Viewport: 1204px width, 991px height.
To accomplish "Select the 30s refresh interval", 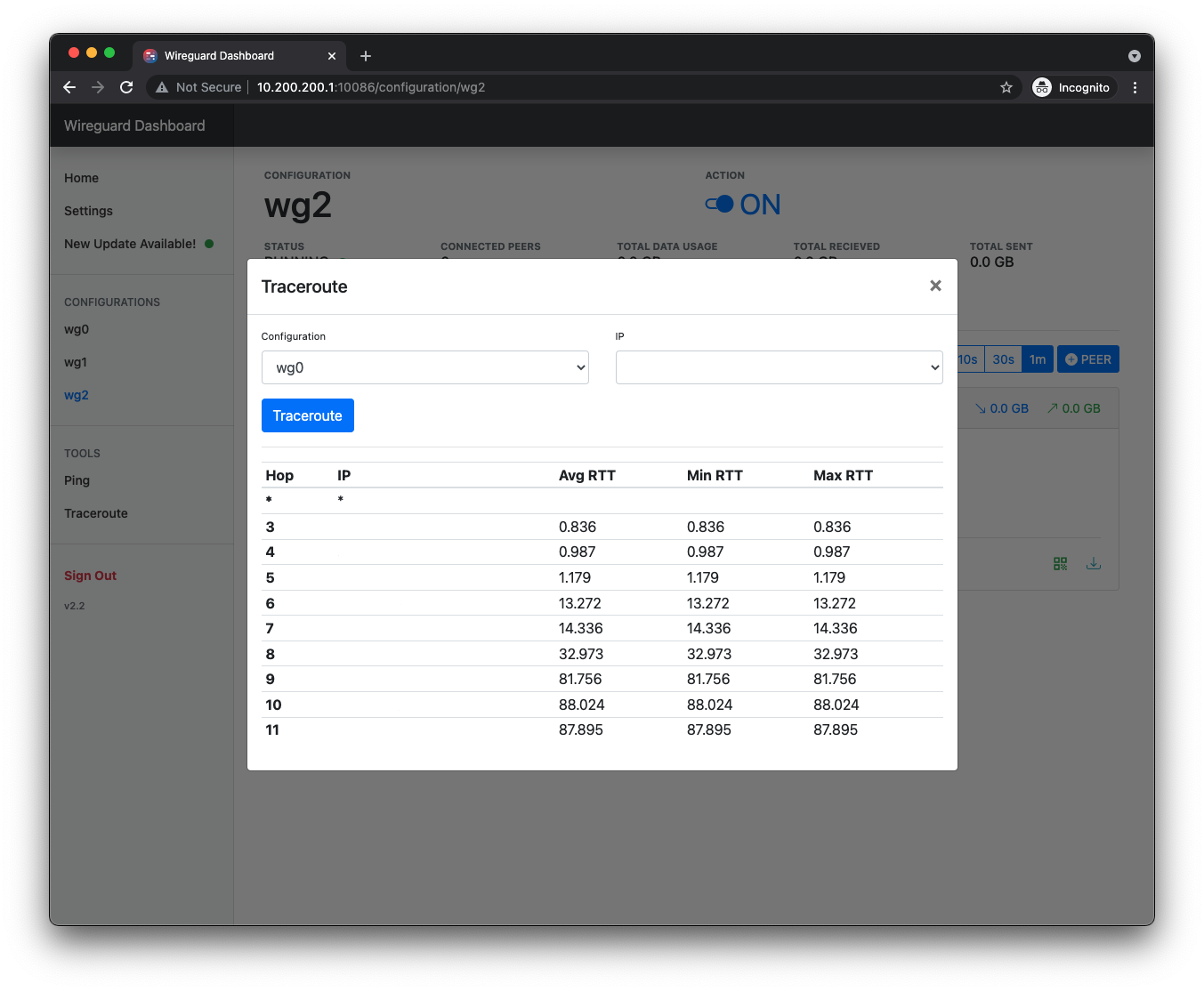I will click(x=1003, y=359).
